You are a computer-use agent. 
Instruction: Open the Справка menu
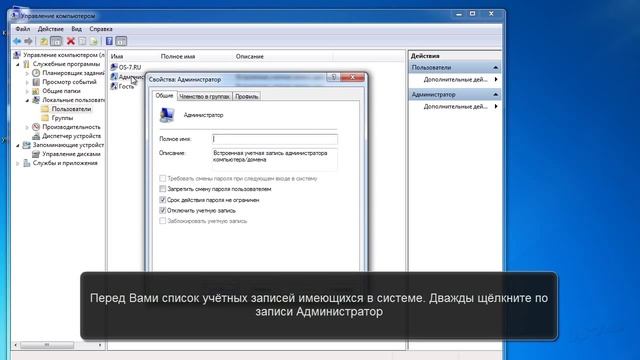101,29
